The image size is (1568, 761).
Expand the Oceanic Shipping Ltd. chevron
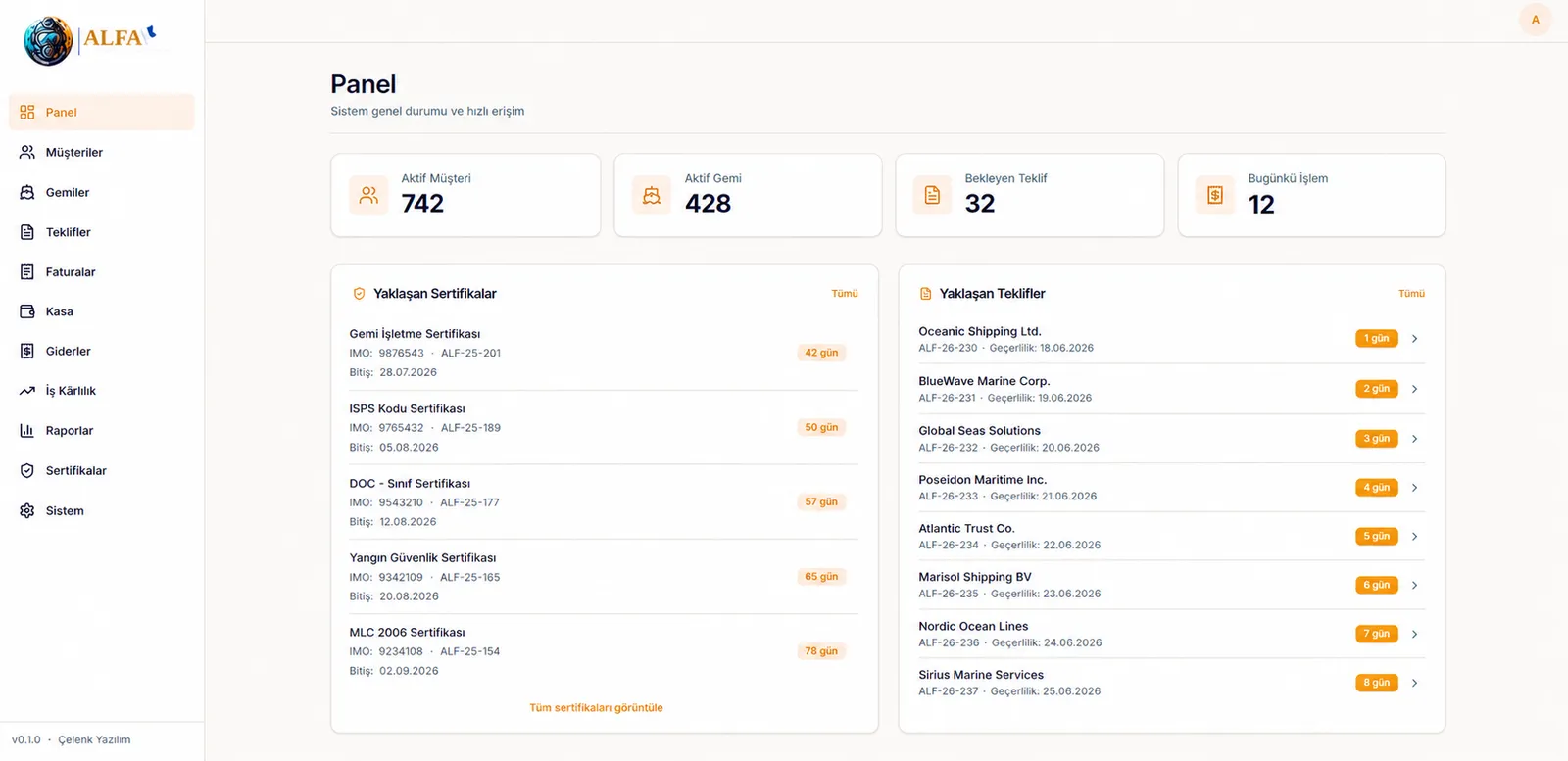coord(1414,339)
